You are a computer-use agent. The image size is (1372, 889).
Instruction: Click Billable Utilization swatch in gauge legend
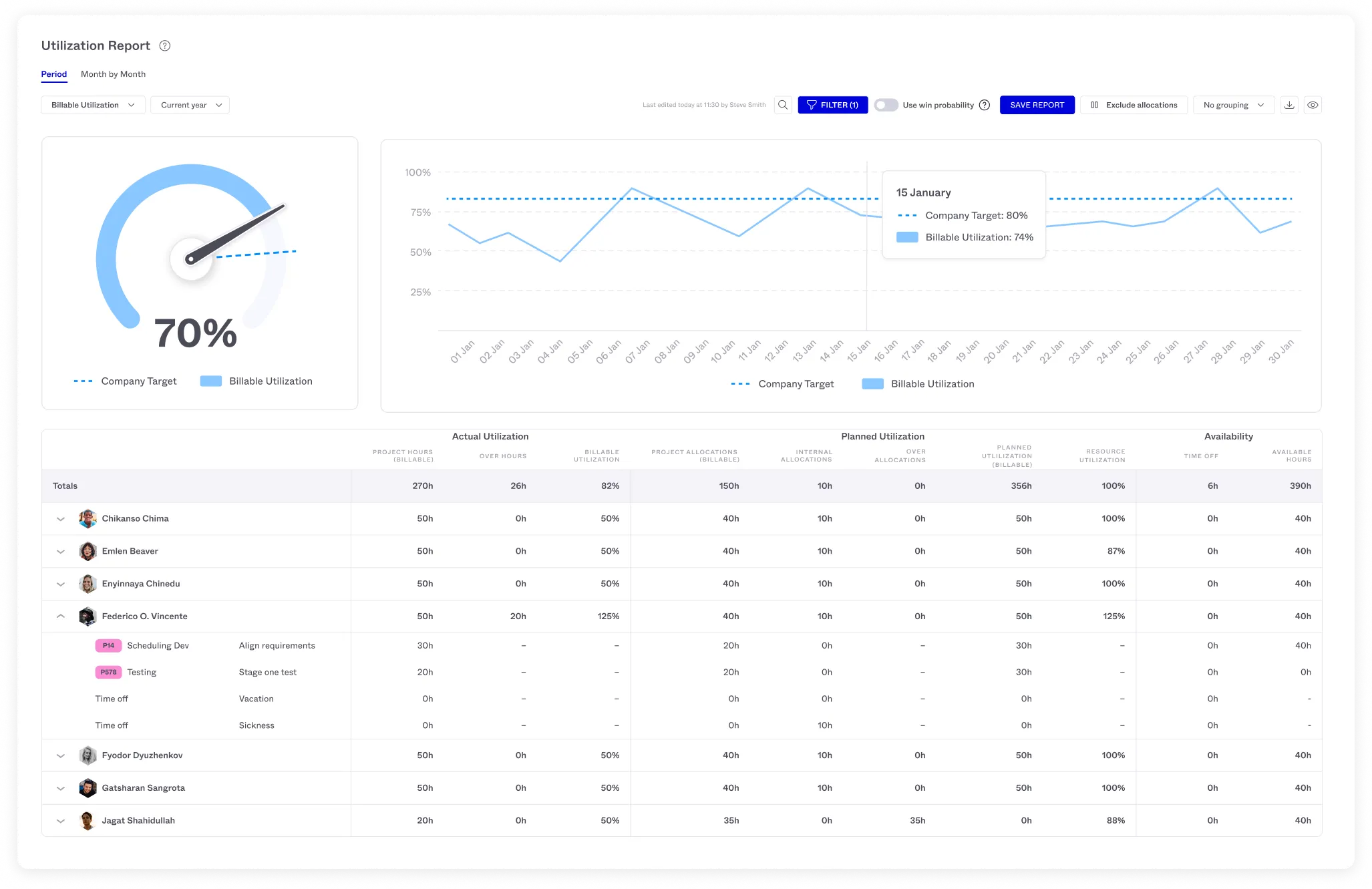point(211,381)
